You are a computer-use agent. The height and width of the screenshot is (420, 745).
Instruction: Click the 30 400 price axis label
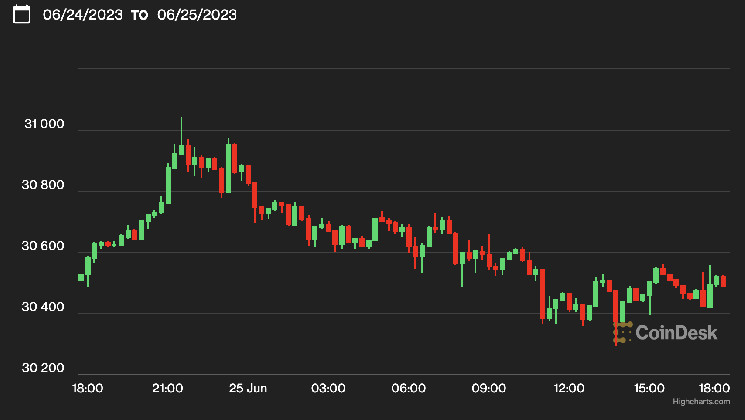click(x=44, y=308)
